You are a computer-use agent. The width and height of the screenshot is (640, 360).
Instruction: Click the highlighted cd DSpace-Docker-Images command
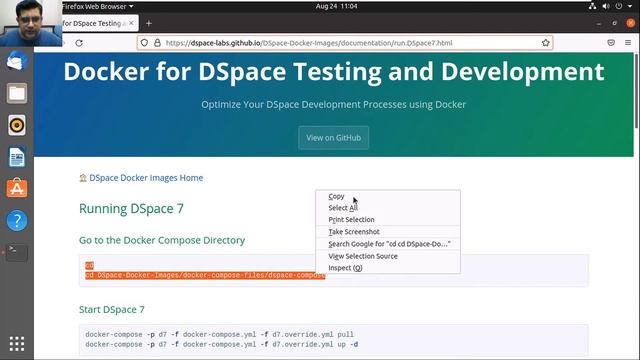click(205, 276)
